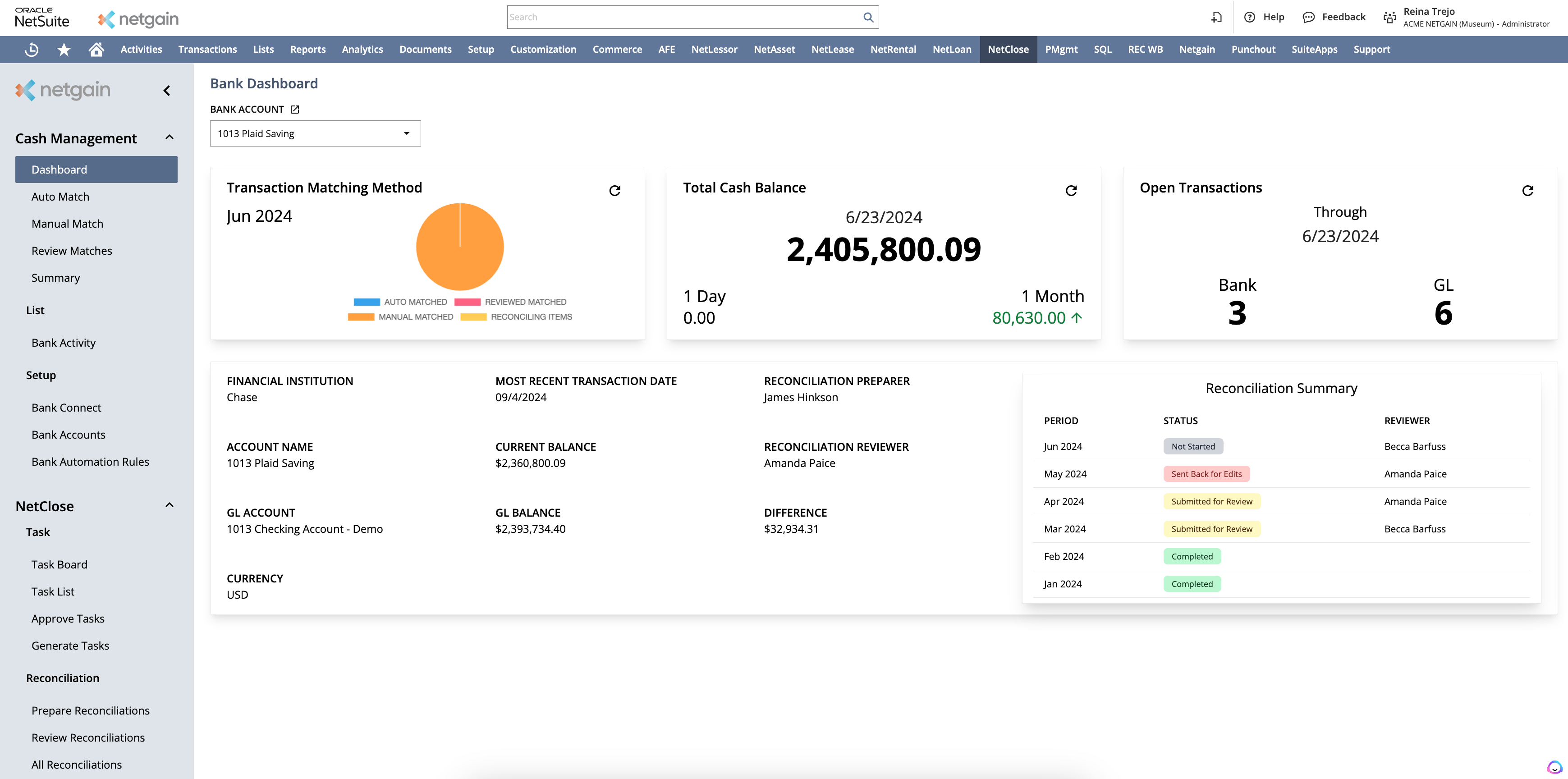Open recent records history icon
Viewport: 1568px width, 779px height.
(x=31, y=49)
